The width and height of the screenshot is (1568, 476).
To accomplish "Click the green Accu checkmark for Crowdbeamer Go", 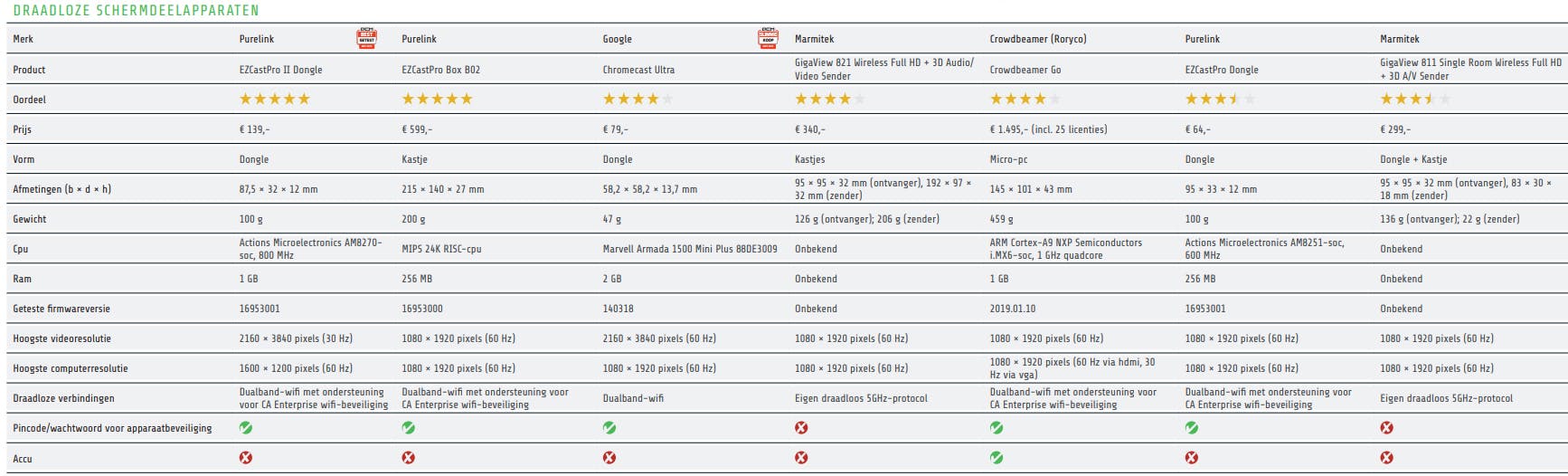I will click(997, 458).
